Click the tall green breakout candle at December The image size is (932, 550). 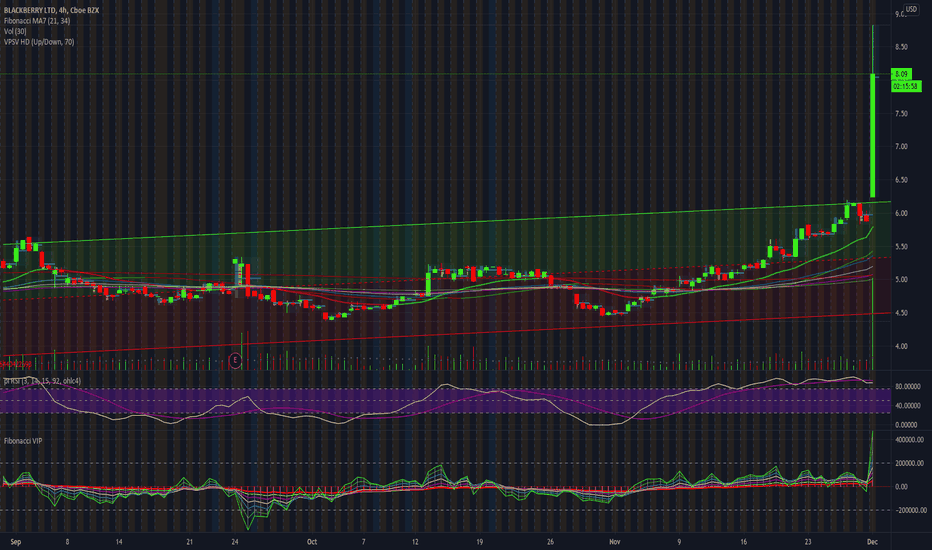pos(873,135)
